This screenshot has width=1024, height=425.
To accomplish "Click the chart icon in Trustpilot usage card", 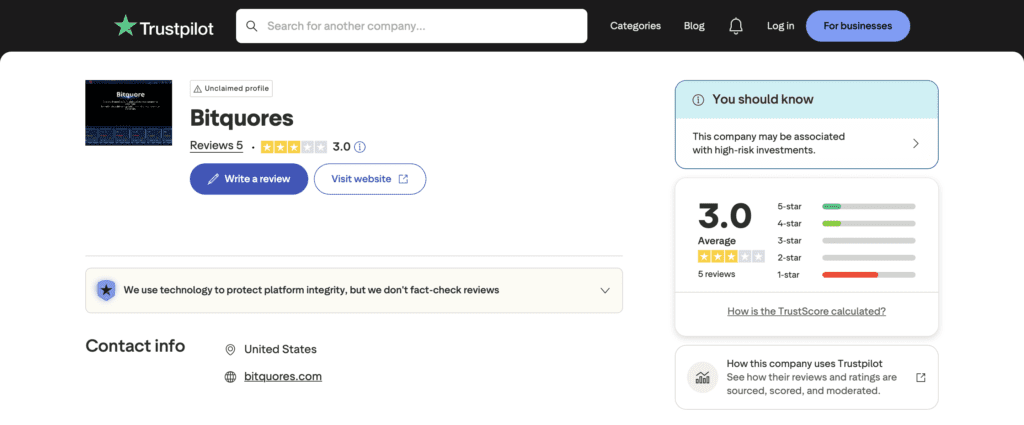I will (x=702, y=378).
